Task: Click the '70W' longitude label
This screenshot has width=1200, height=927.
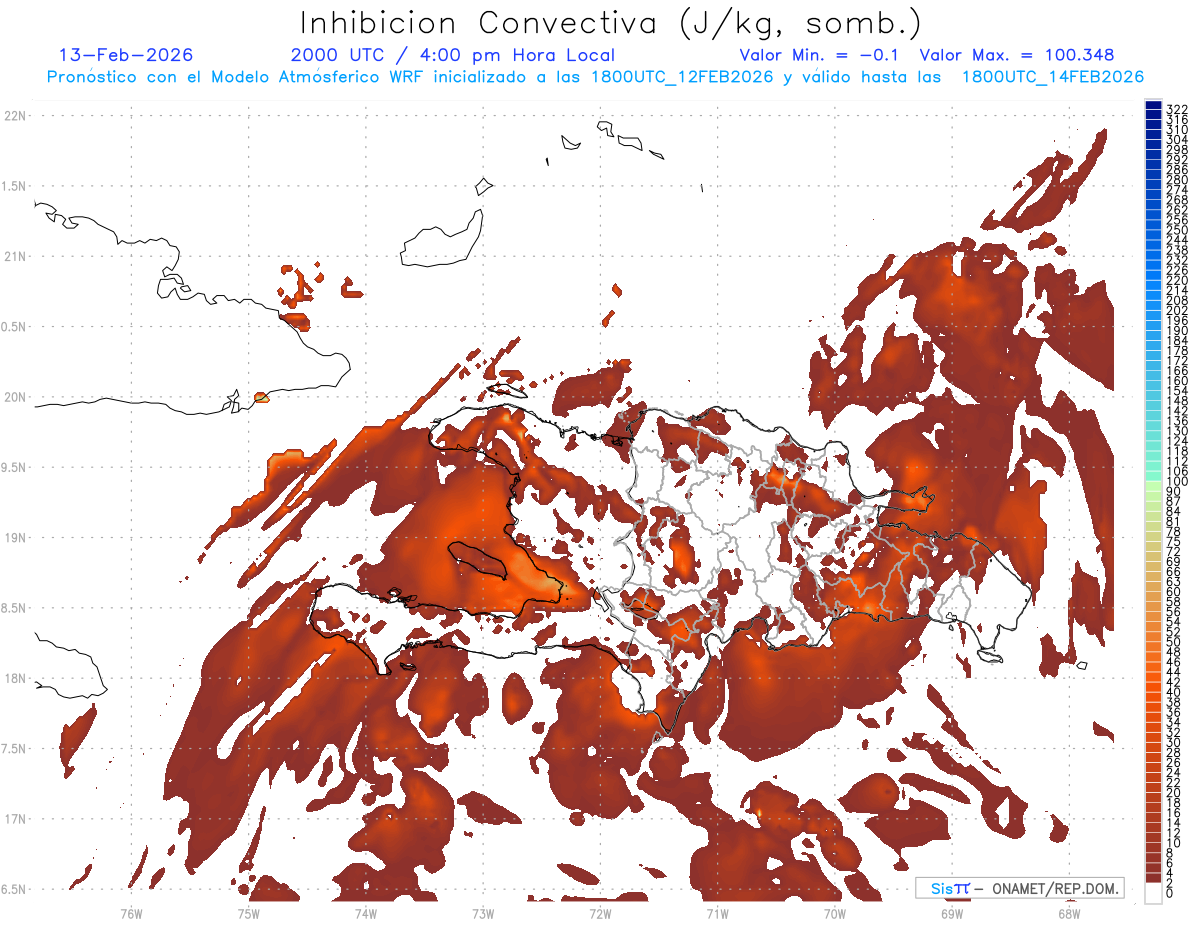Action: pyautogui.click(x=835, y=913)
